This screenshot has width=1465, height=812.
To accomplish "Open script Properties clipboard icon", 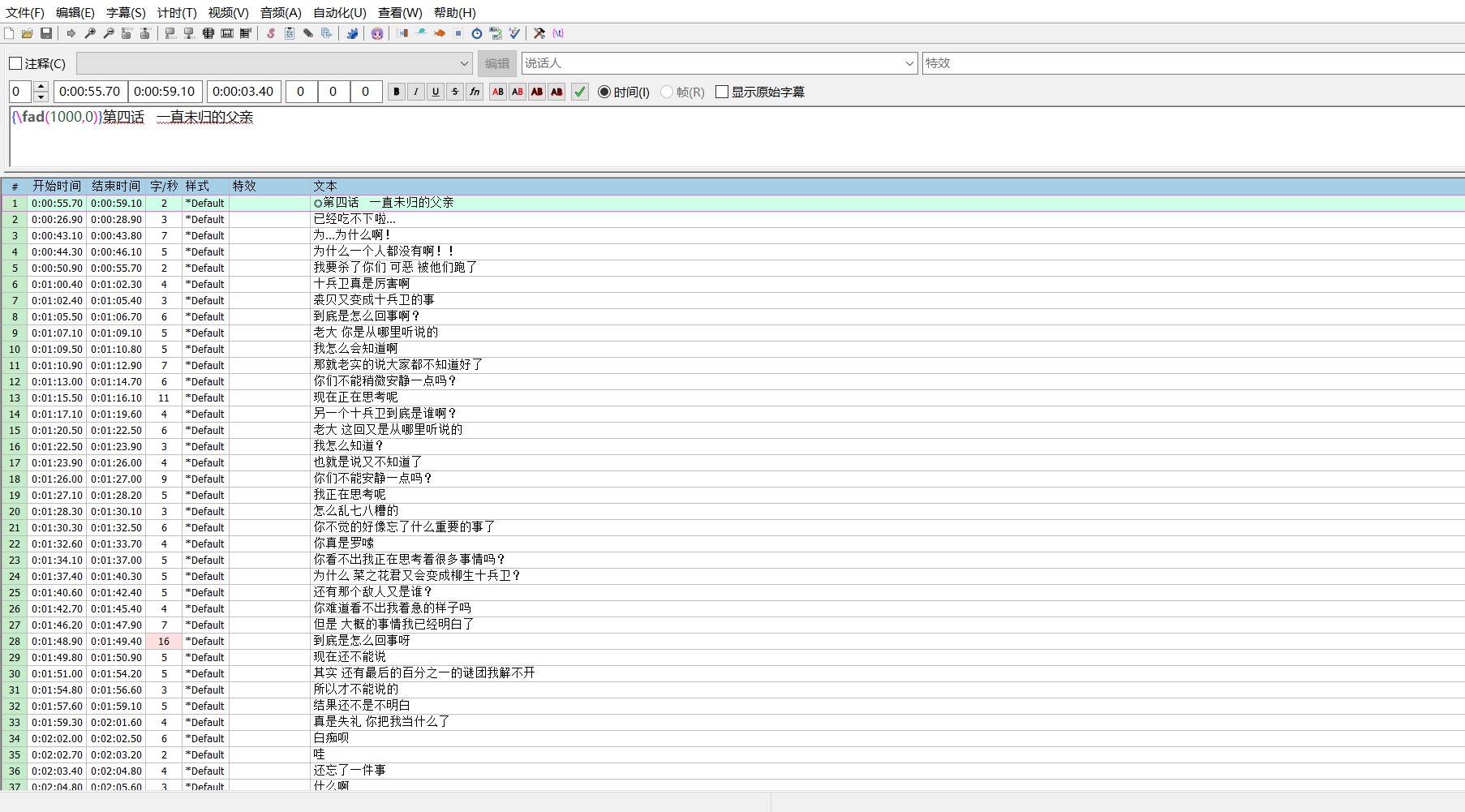I will click(x=290, y=33).
